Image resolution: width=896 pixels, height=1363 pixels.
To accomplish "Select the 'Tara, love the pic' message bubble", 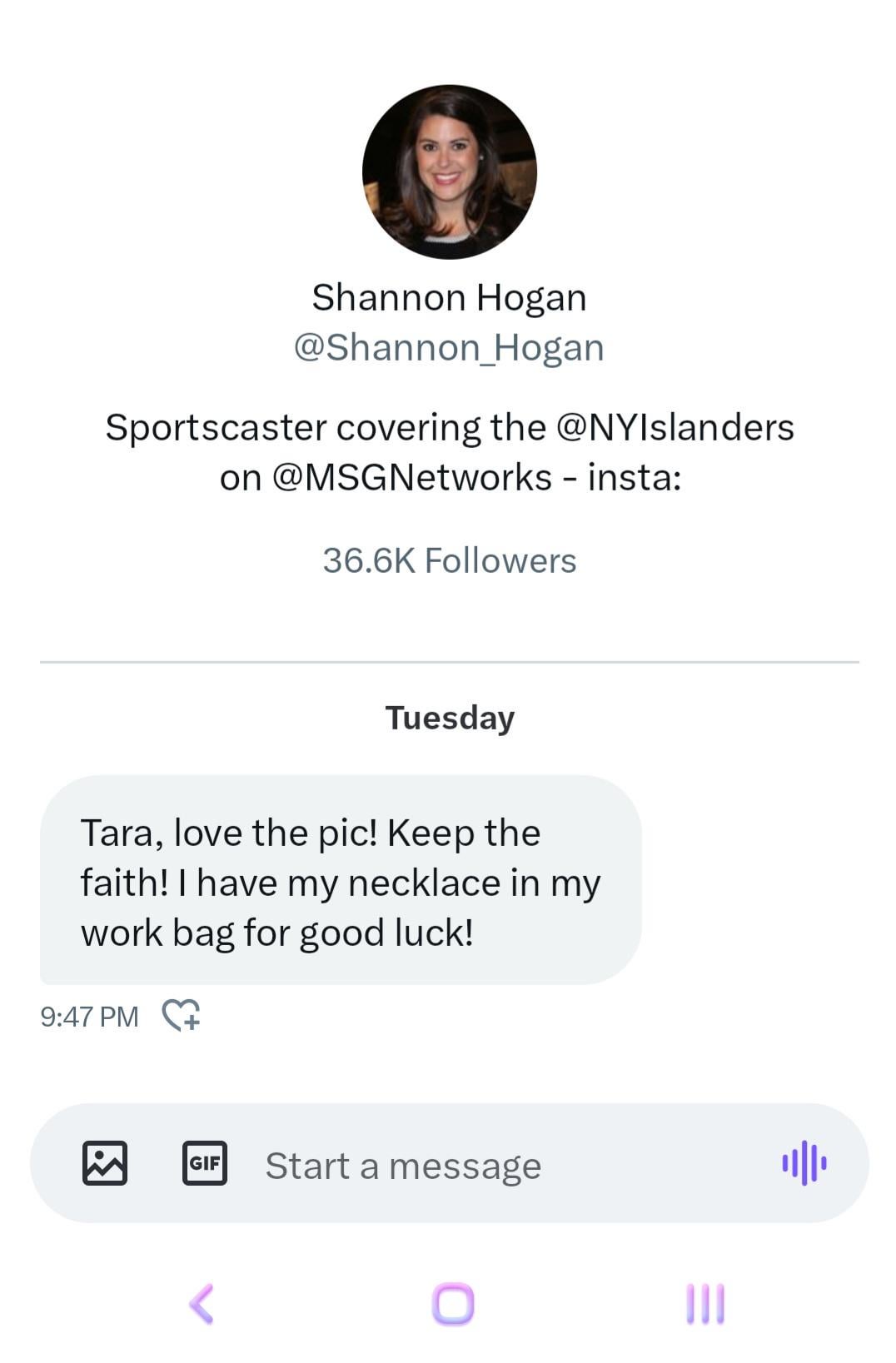I will (341, 880).
